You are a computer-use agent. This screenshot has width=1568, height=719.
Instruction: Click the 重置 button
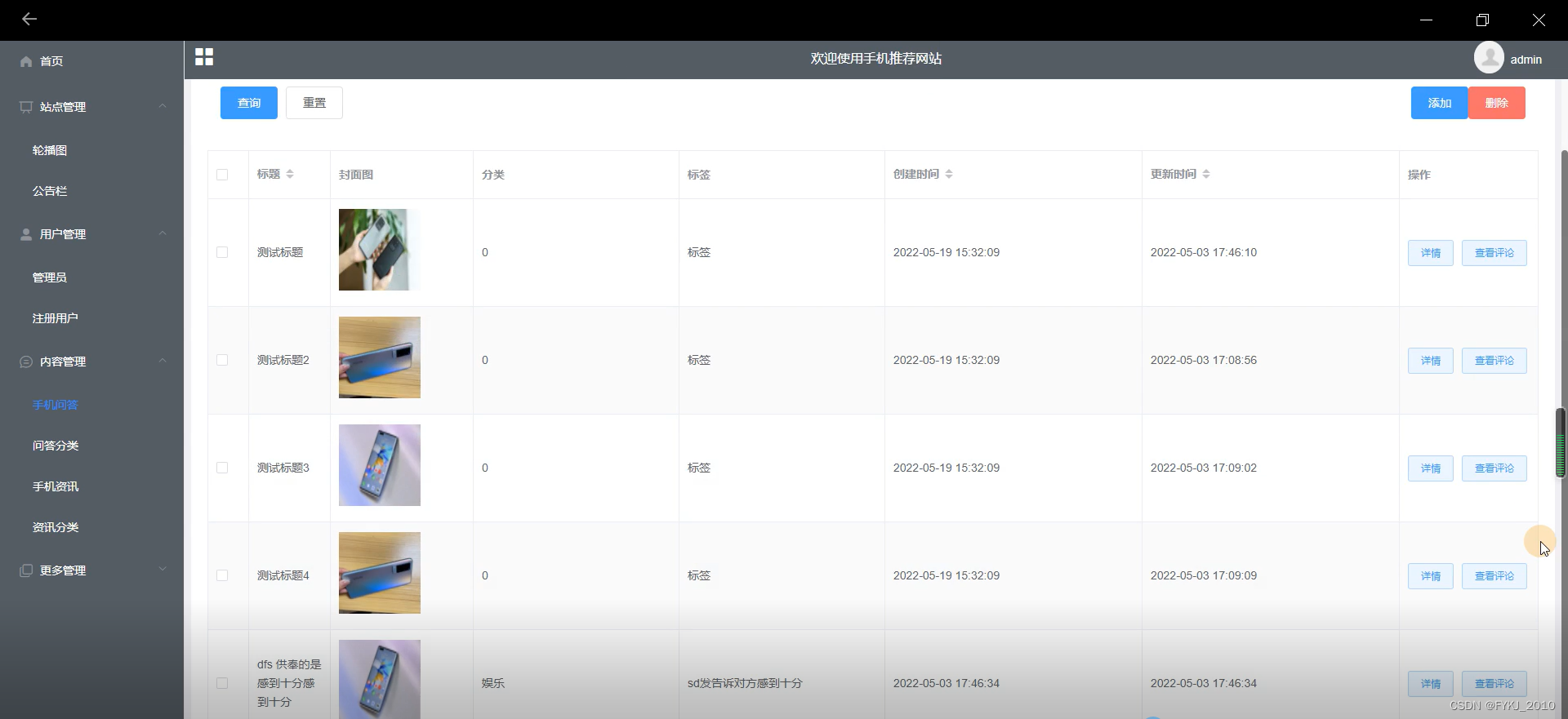(x=314, y=103)
